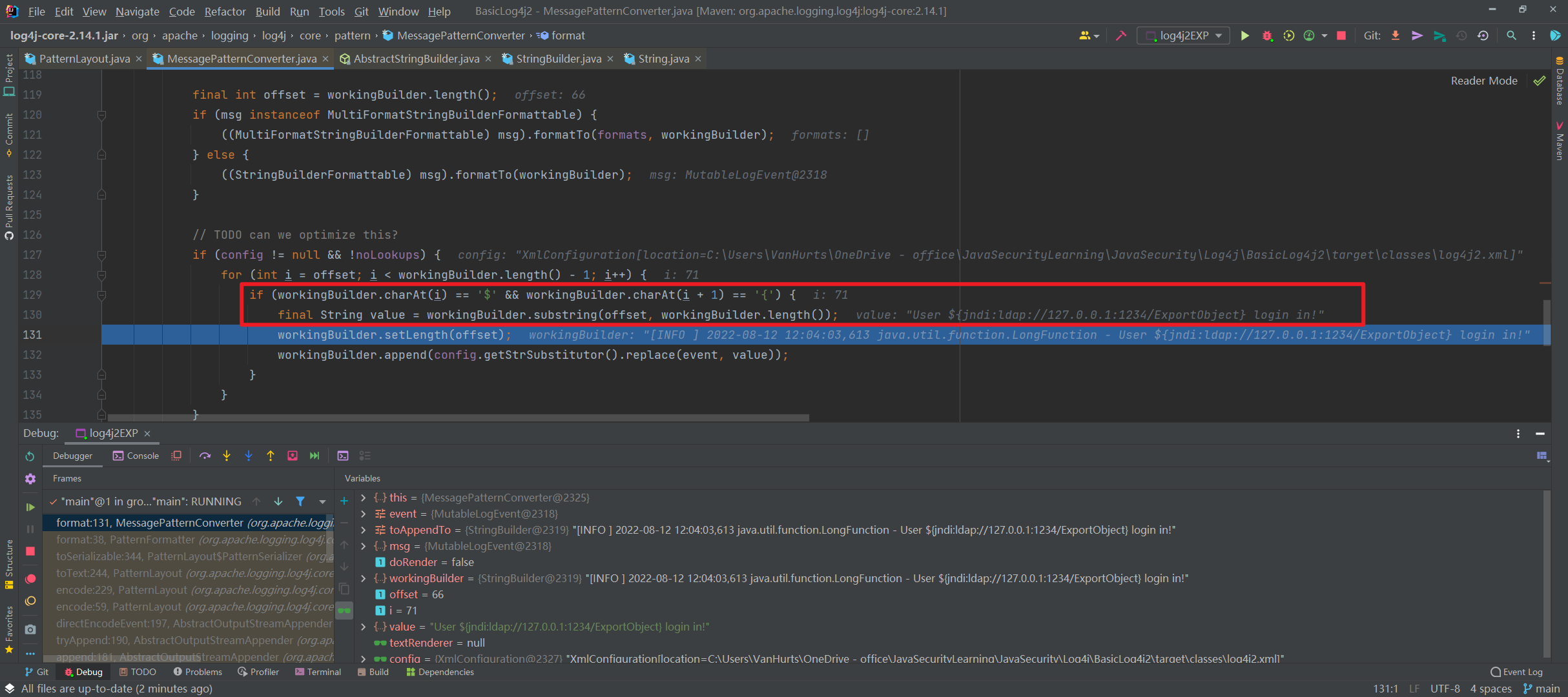Open the Refactor menu

225,11
